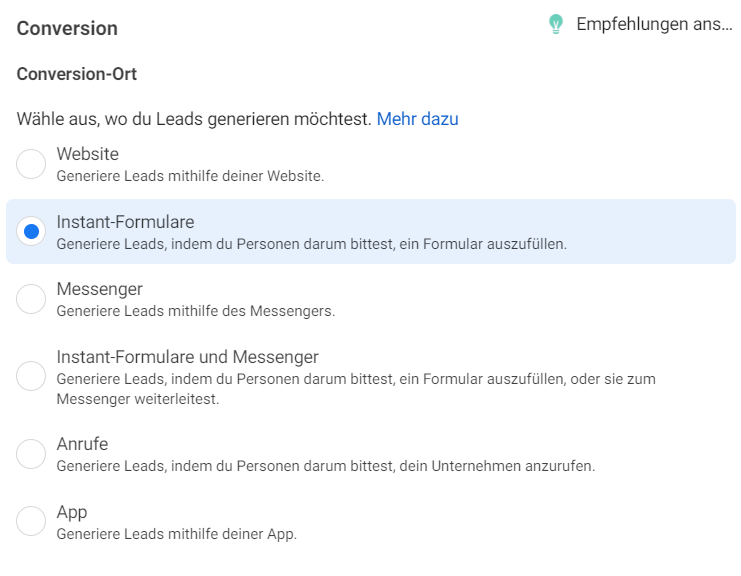Open the 'Empfehlungen ans…' recommendations button

tap(640, 24)
